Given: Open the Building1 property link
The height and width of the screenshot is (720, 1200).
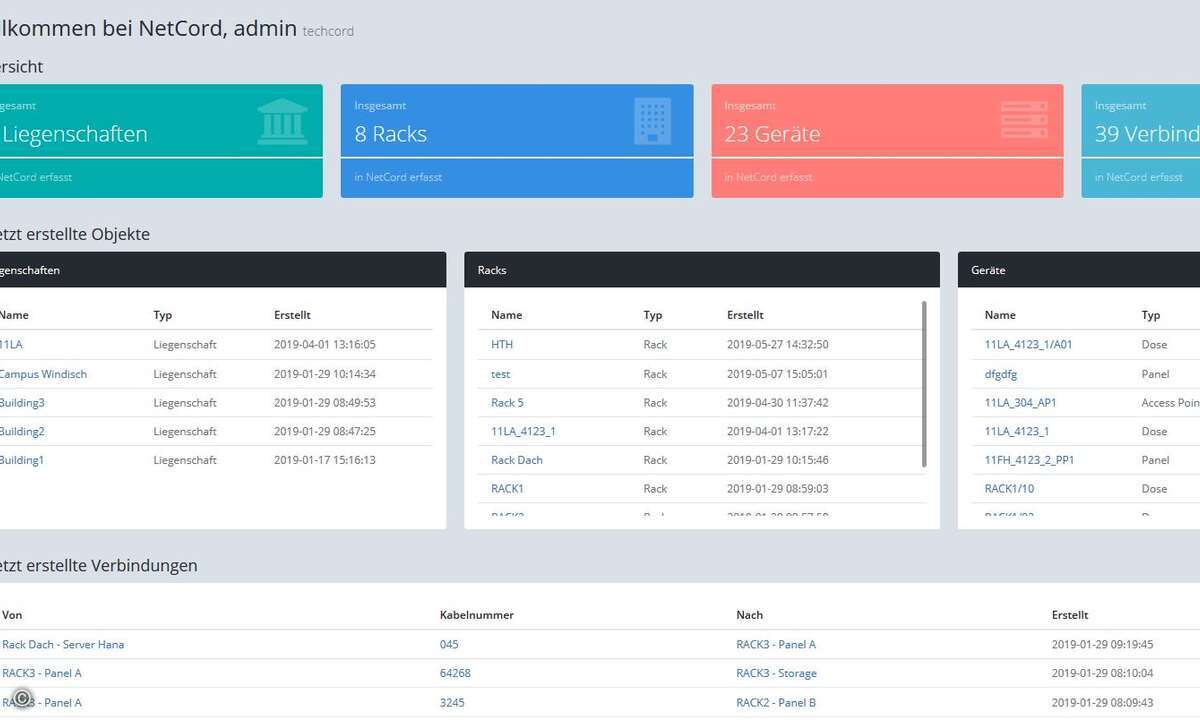Looking at the screenshot, I should tap(22, 460).
